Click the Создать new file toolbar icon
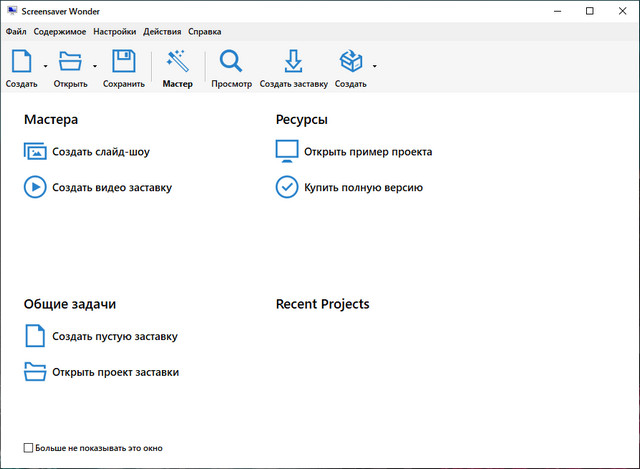The image size is (640, 469). click(21, 63)
